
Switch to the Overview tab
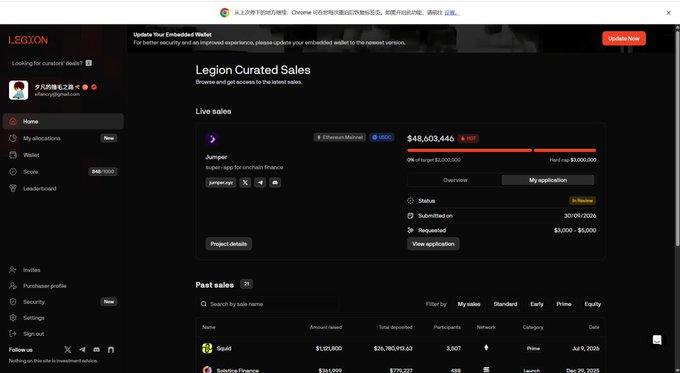click(x=455, y=180)
